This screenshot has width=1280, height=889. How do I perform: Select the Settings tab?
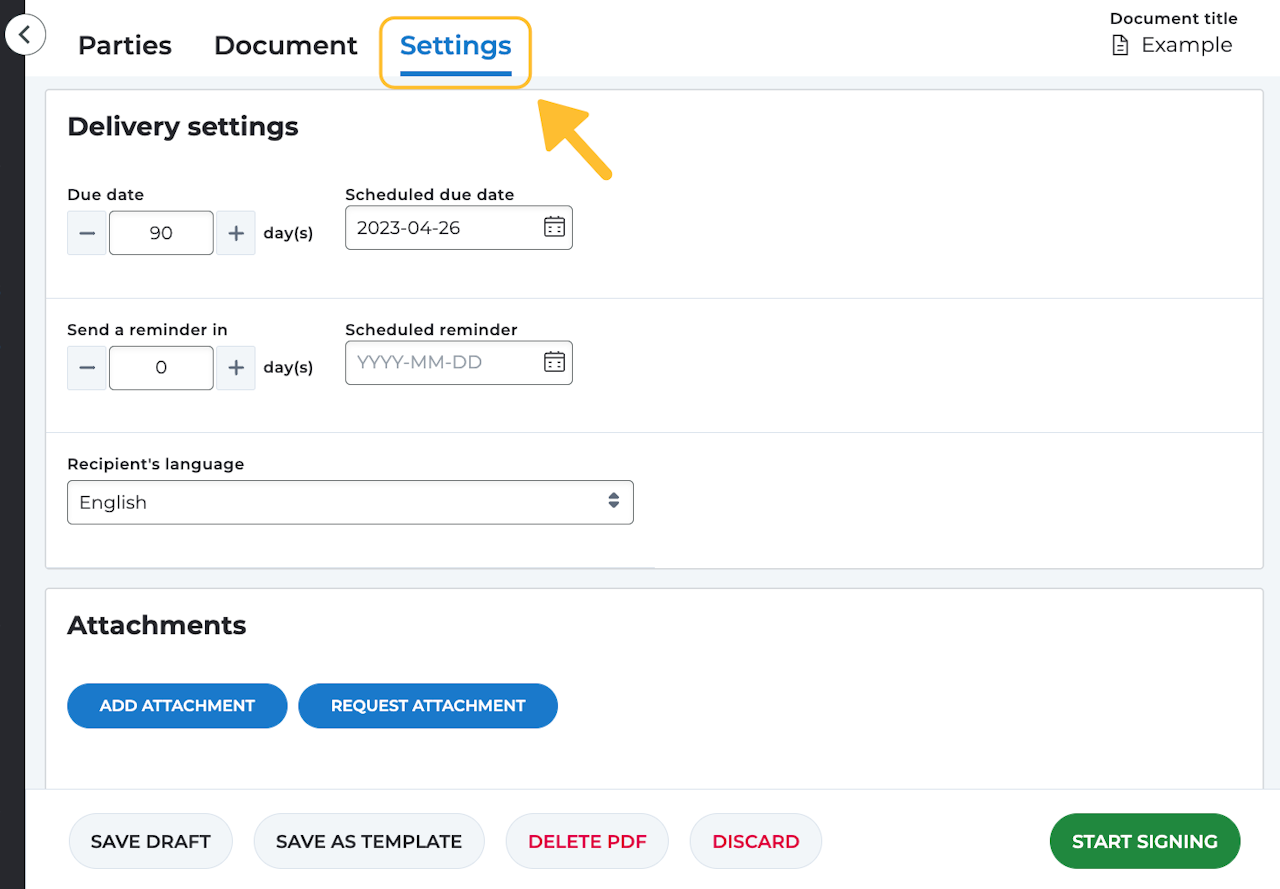(455, 45)
